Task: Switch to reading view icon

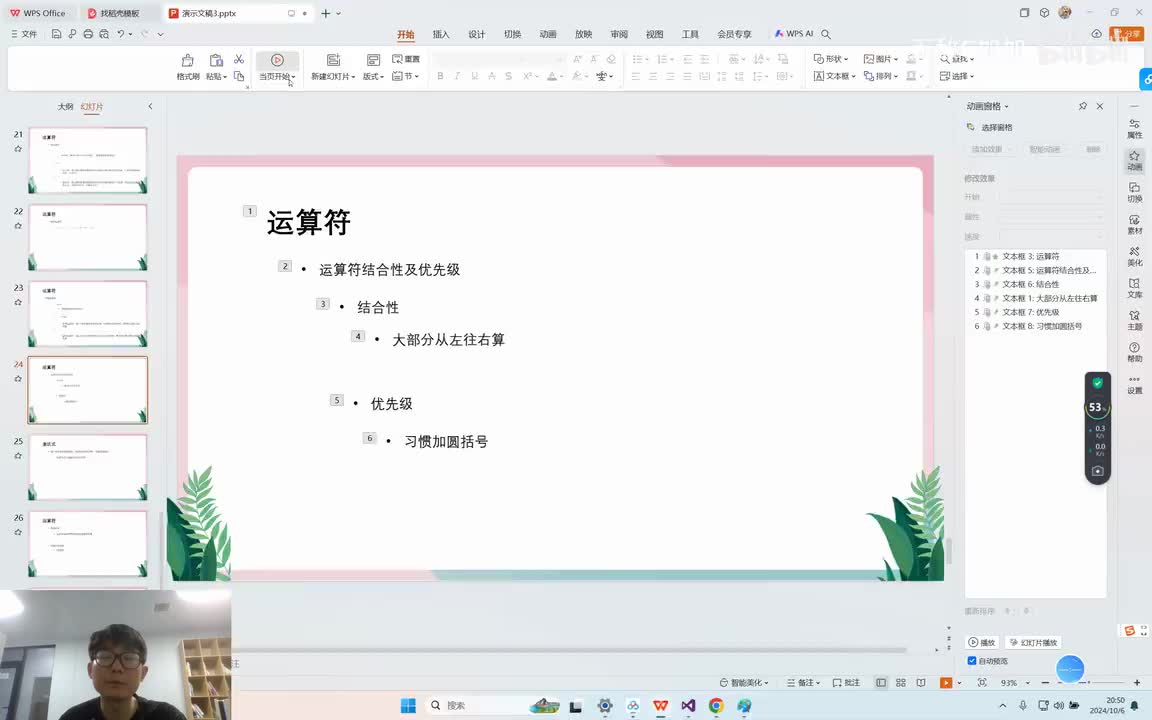Action: coord(921,683)
